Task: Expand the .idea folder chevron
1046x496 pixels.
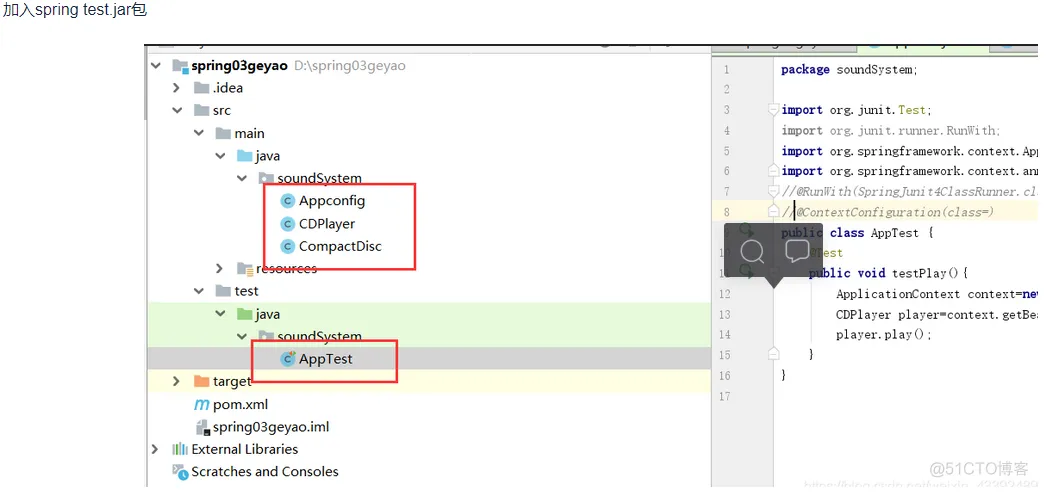Action: pyautogui.click(x=177, y=88)
